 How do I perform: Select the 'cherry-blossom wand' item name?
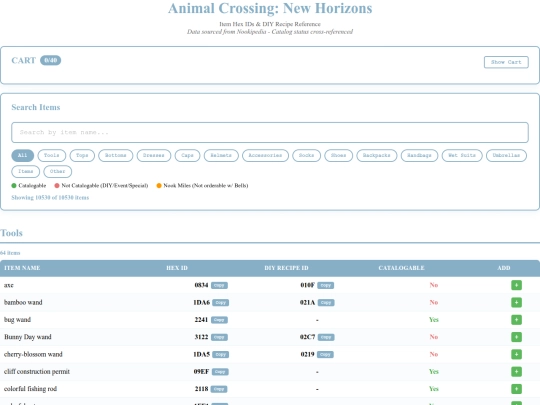point(33,354)
